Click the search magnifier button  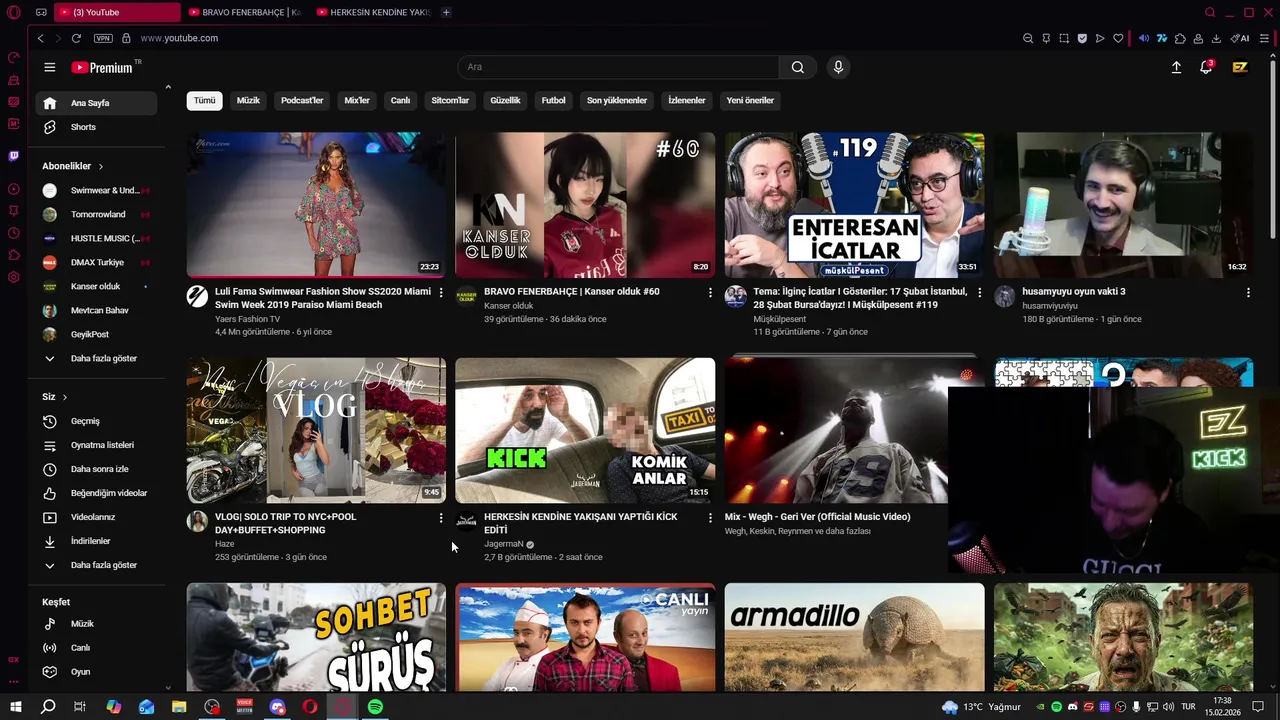point(797,67)
